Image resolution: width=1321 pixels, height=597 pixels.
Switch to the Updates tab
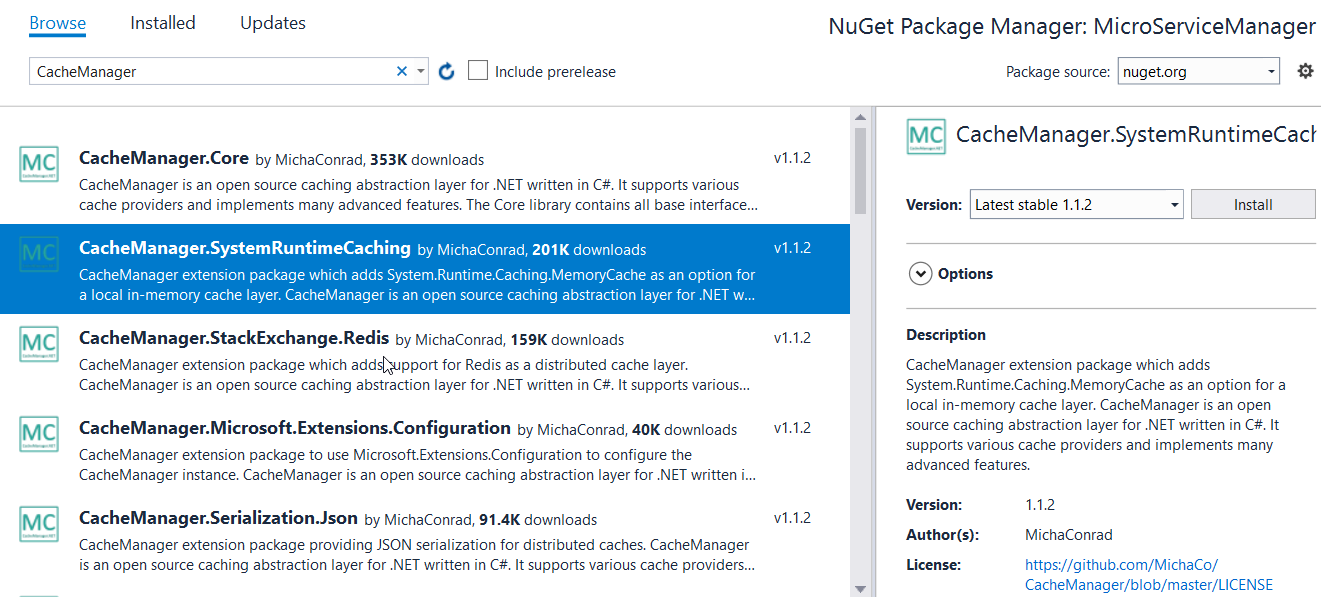tap(273, 23)
